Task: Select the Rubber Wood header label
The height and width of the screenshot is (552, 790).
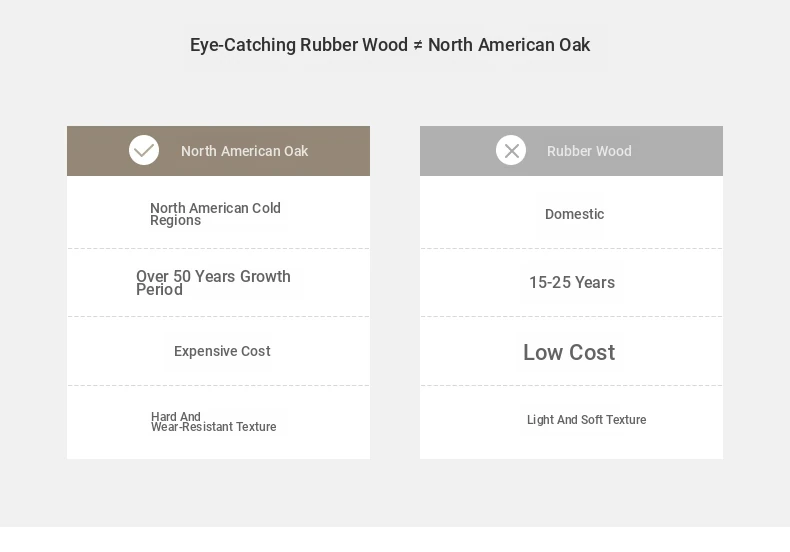Action: coord(589,151)
